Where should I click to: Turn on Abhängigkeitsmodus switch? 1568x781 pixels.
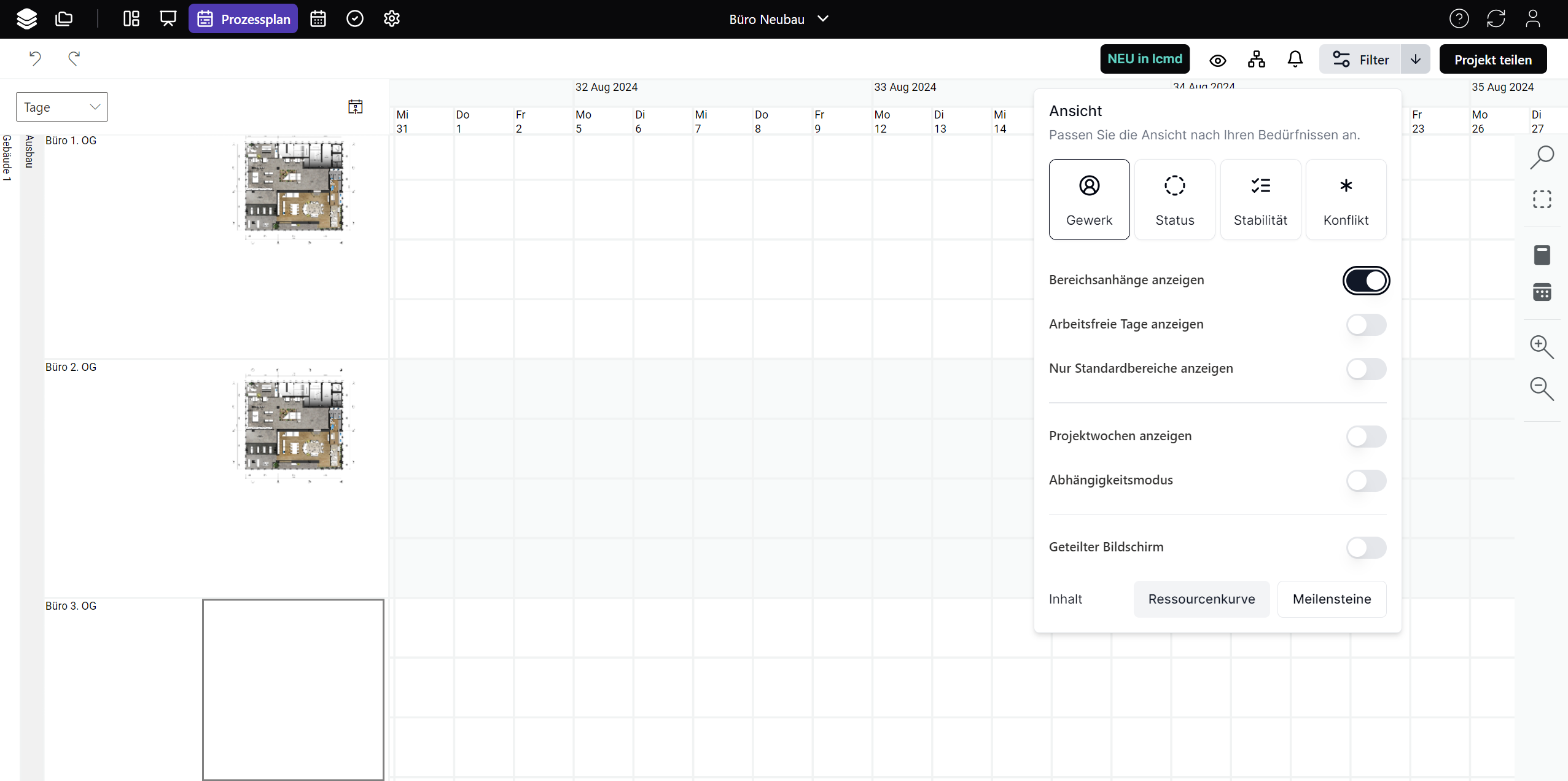pyautogui.click(x=1366, y=481)
